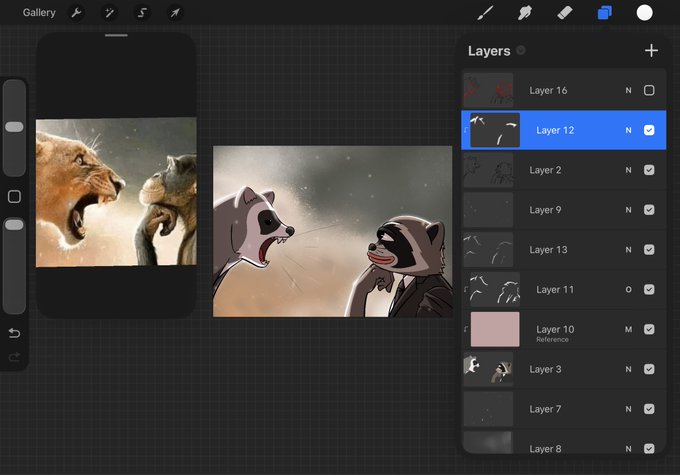680x475 pixels.
Task: Open blend mode N of Layer 9
Action: pyautogui.click(x=628, y=210)
